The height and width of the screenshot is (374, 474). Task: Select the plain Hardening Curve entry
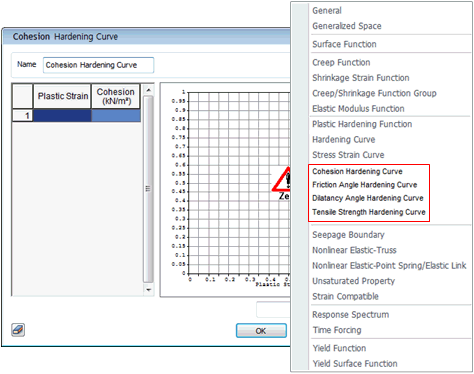(x=344, y=139)
